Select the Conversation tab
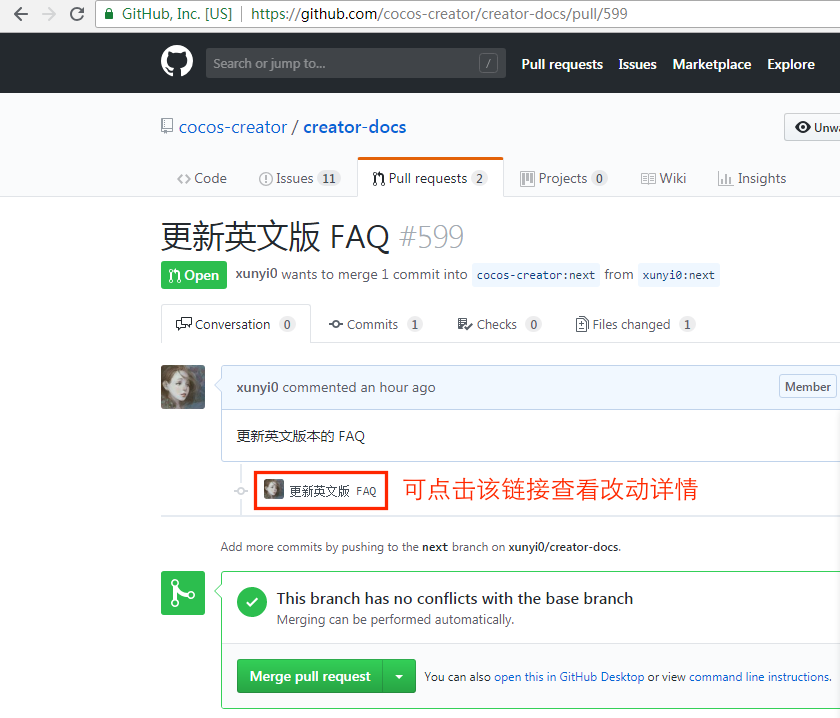Screen dimensions: 840x718 236,324
